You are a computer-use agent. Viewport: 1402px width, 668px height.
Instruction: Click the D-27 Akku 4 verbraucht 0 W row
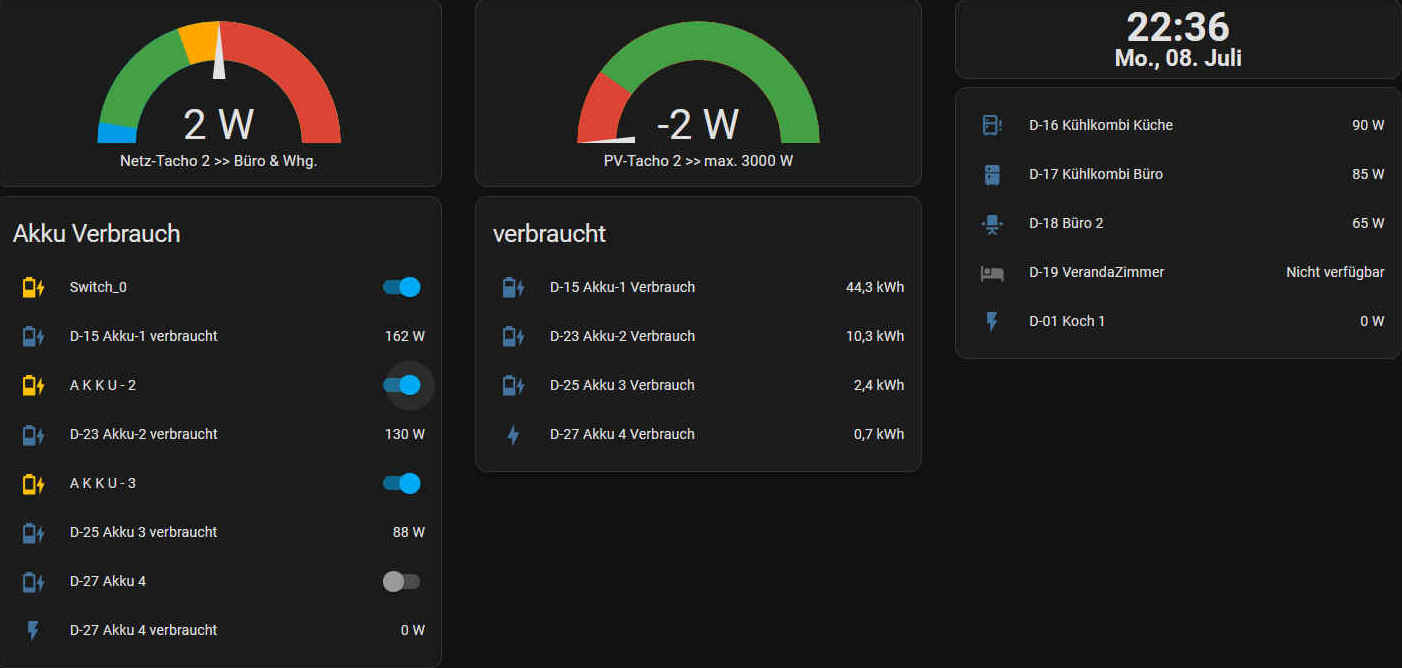coord(220,630)
